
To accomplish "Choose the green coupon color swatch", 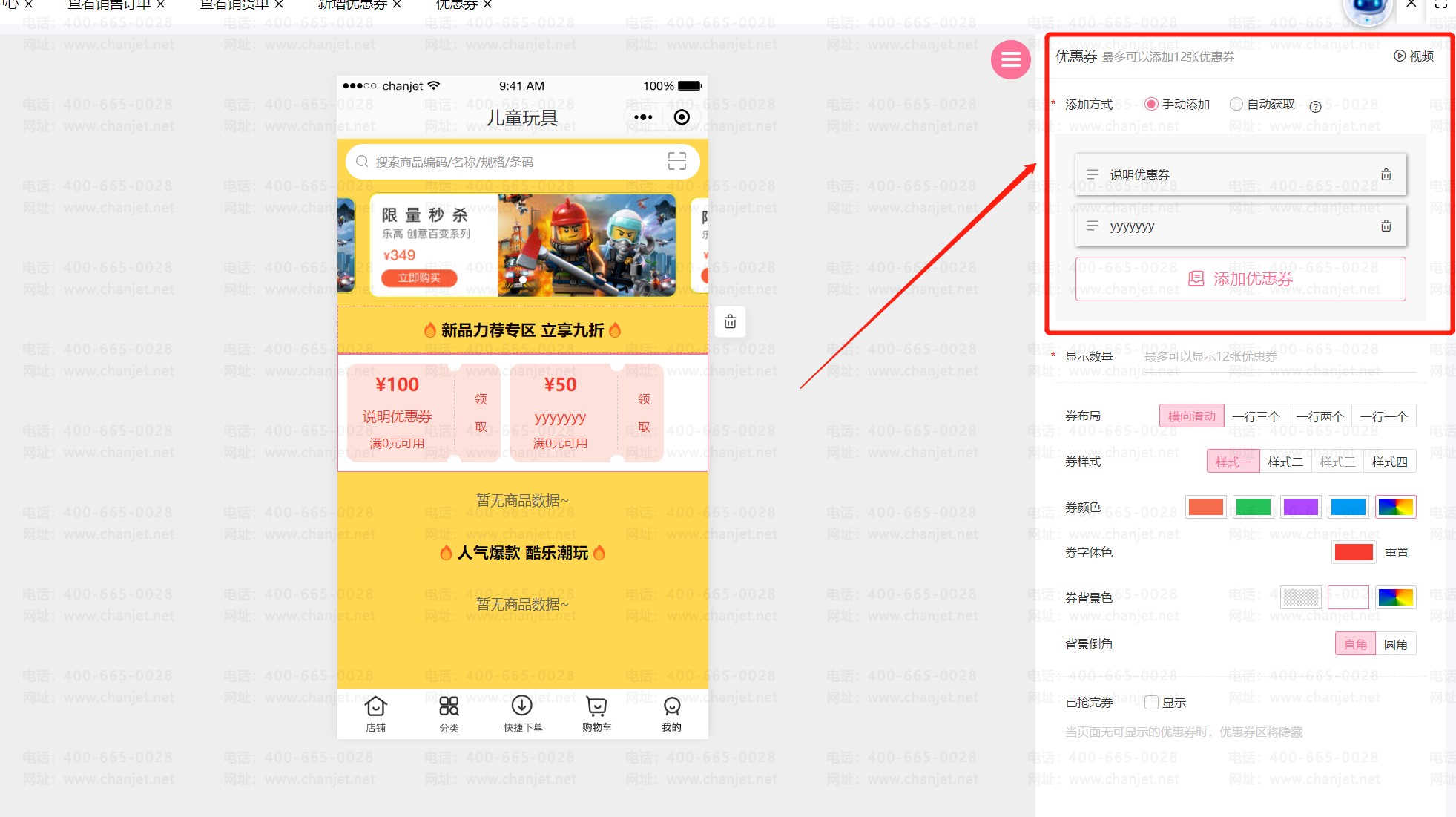I will (1253, 508).
